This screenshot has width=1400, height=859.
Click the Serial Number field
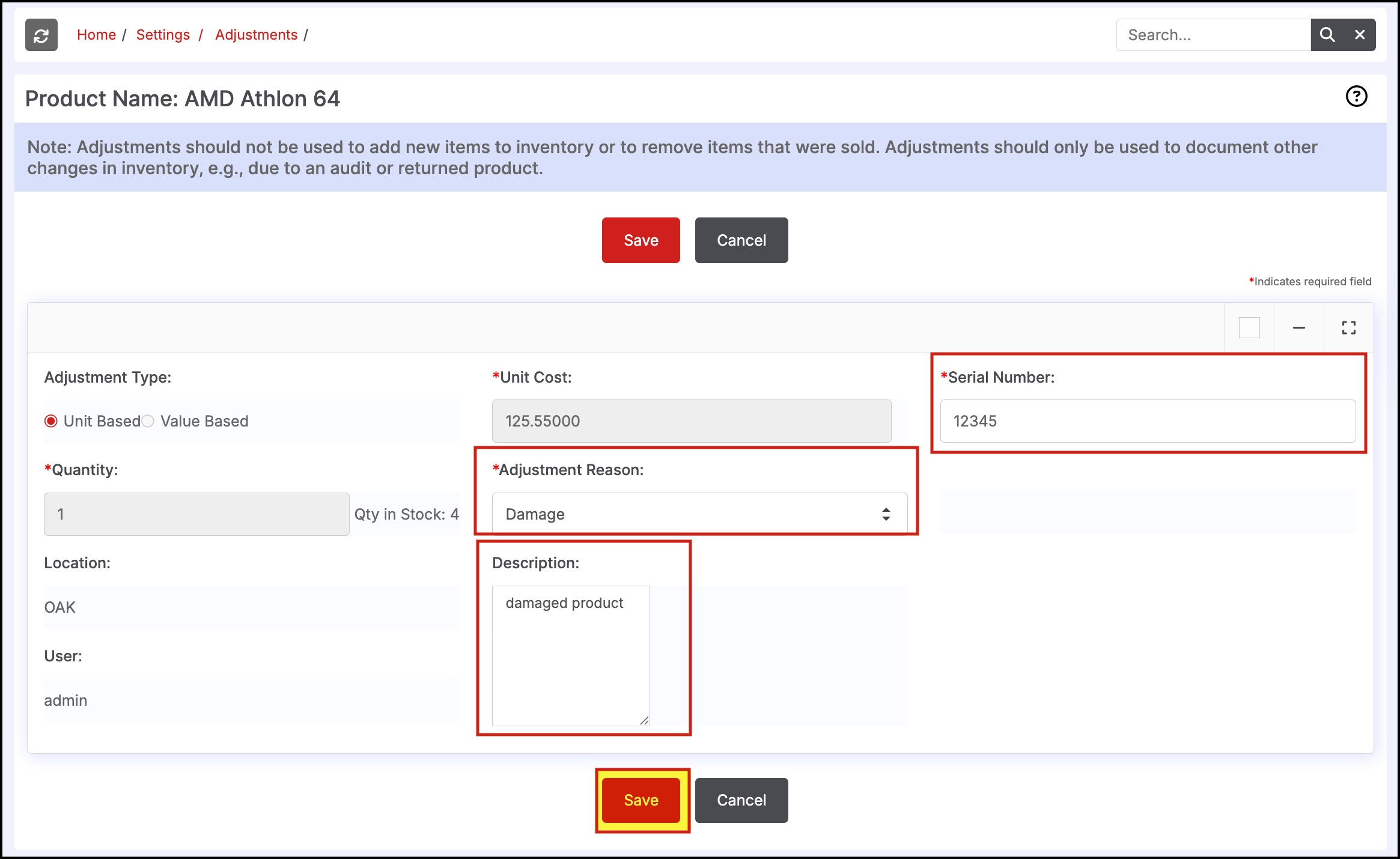pos(1148,421)
